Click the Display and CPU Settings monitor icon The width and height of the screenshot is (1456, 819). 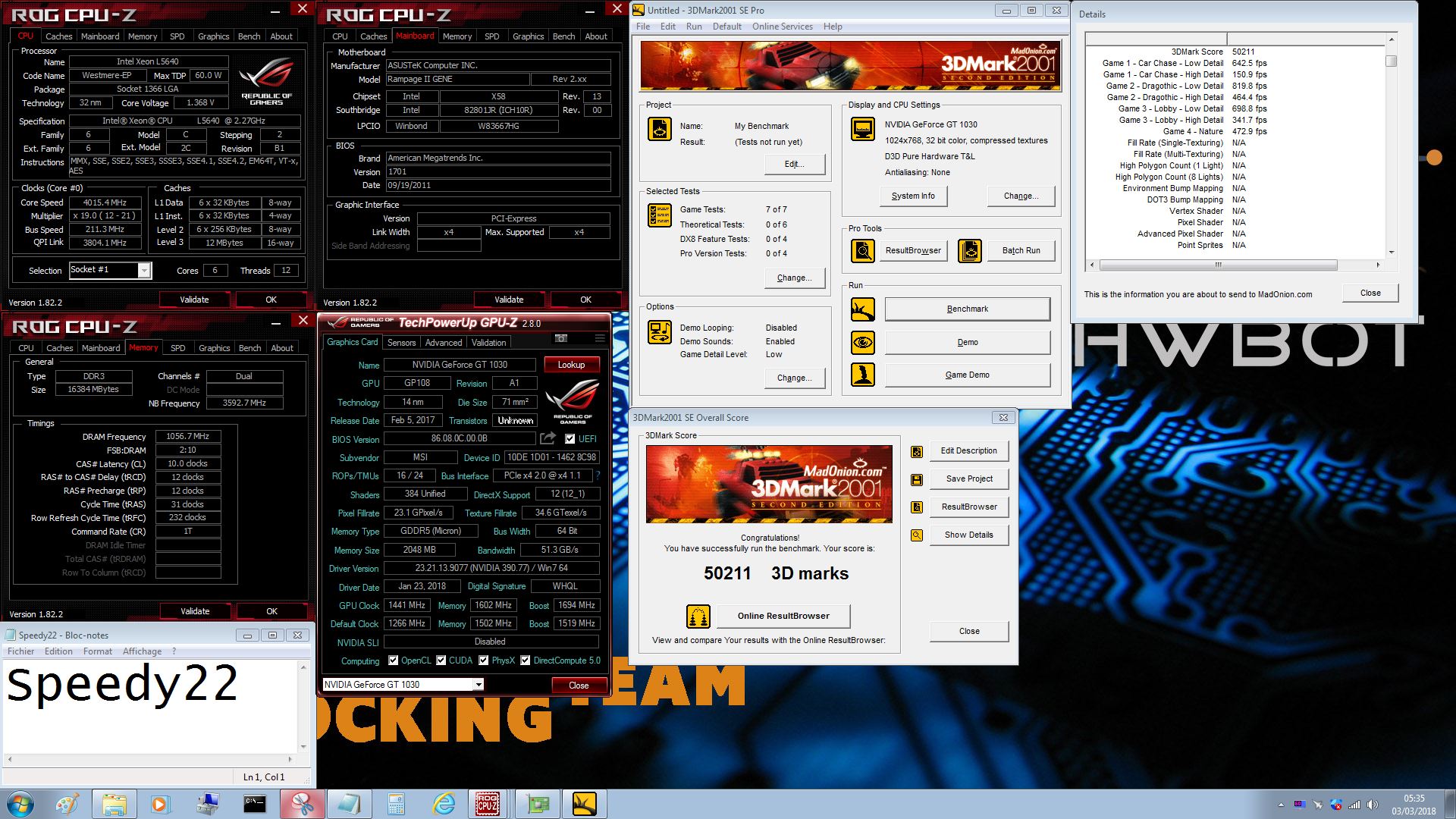862,129
